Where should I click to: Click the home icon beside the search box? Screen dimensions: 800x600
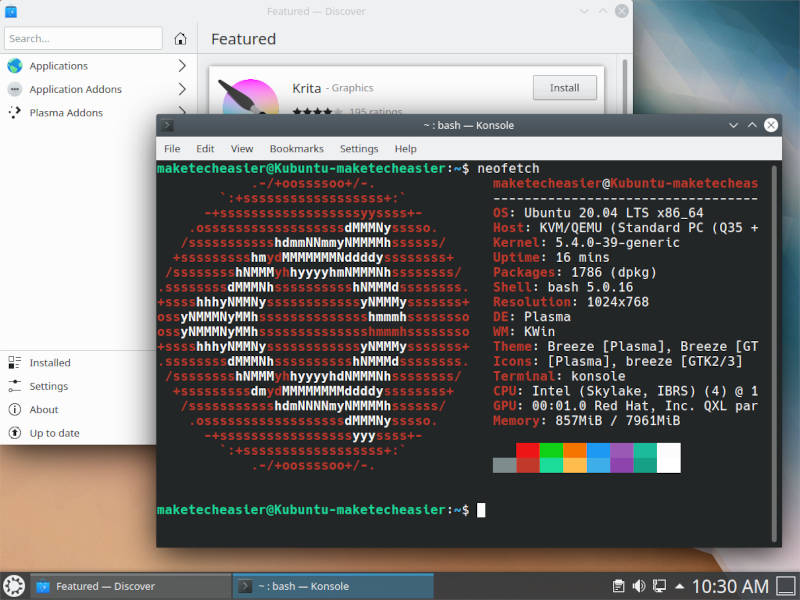click(x=179, y=38)
